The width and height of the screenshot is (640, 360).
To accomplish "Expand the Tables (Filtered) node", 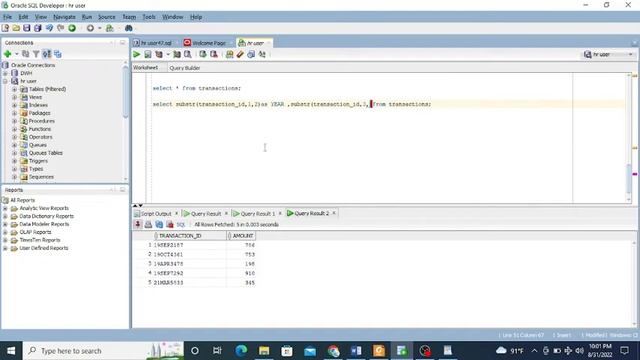I will (x=15, y=89).
